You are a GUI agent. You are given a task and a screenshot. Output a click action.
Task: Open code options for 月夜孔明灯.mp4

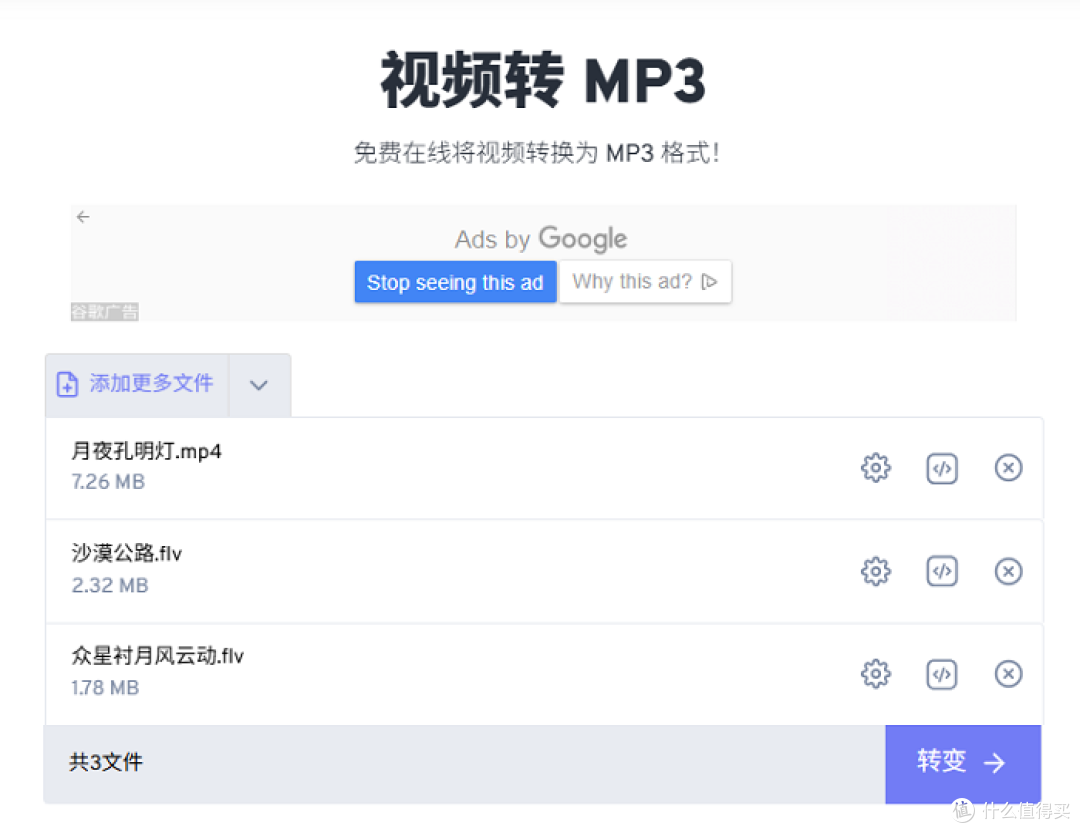(x=942, y=468)
